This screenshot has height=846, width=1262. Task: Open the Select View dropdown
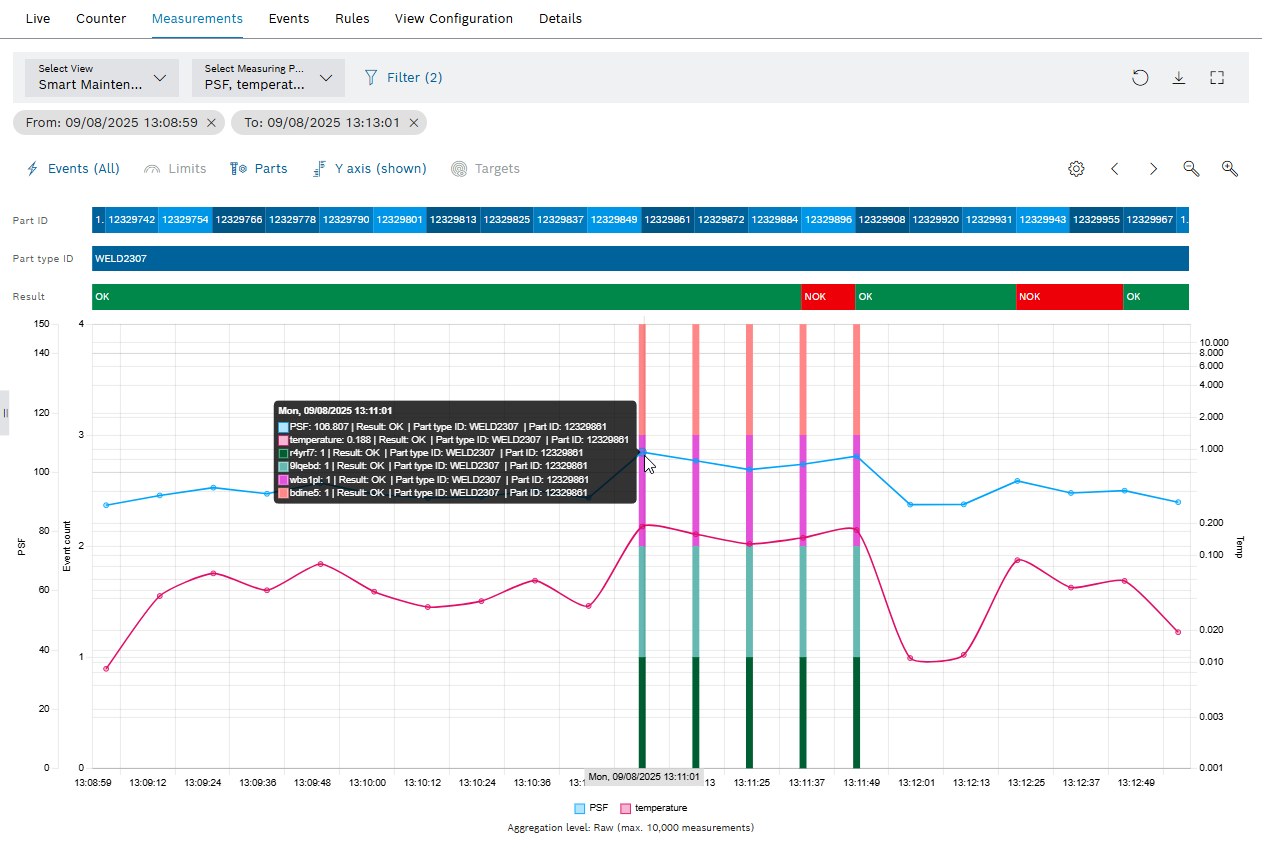(x=100, y=77)
